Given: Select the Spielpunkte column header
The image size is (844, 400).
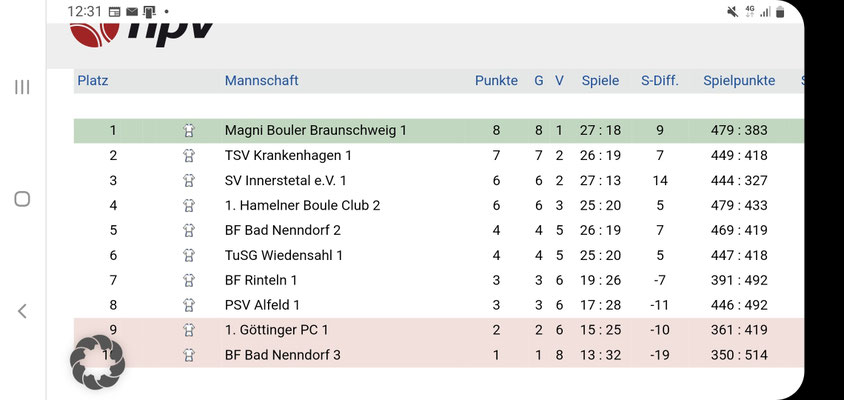Looking at the screenshot, I should tap(739, 81).
